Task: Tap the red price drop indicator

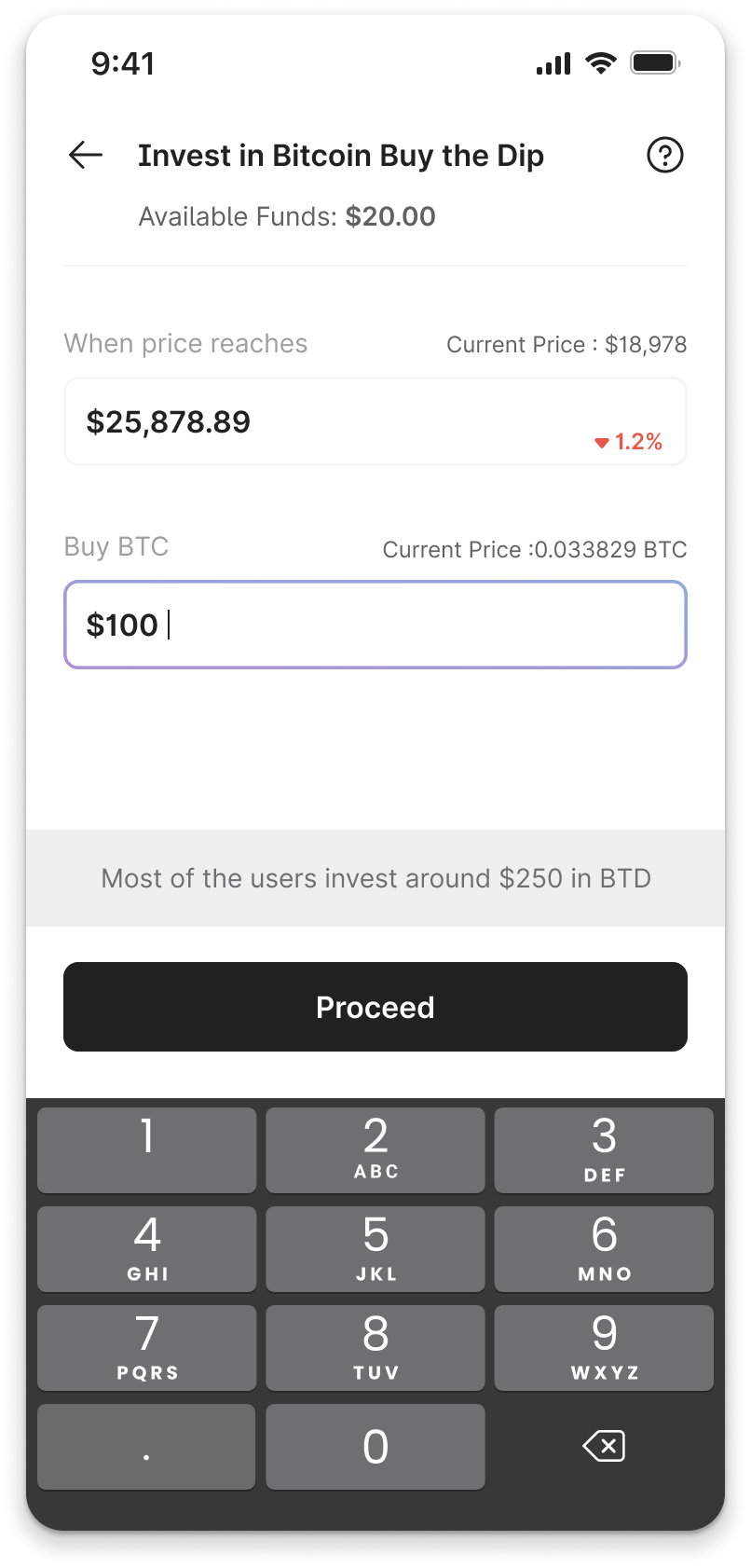Action: point(629,442)
